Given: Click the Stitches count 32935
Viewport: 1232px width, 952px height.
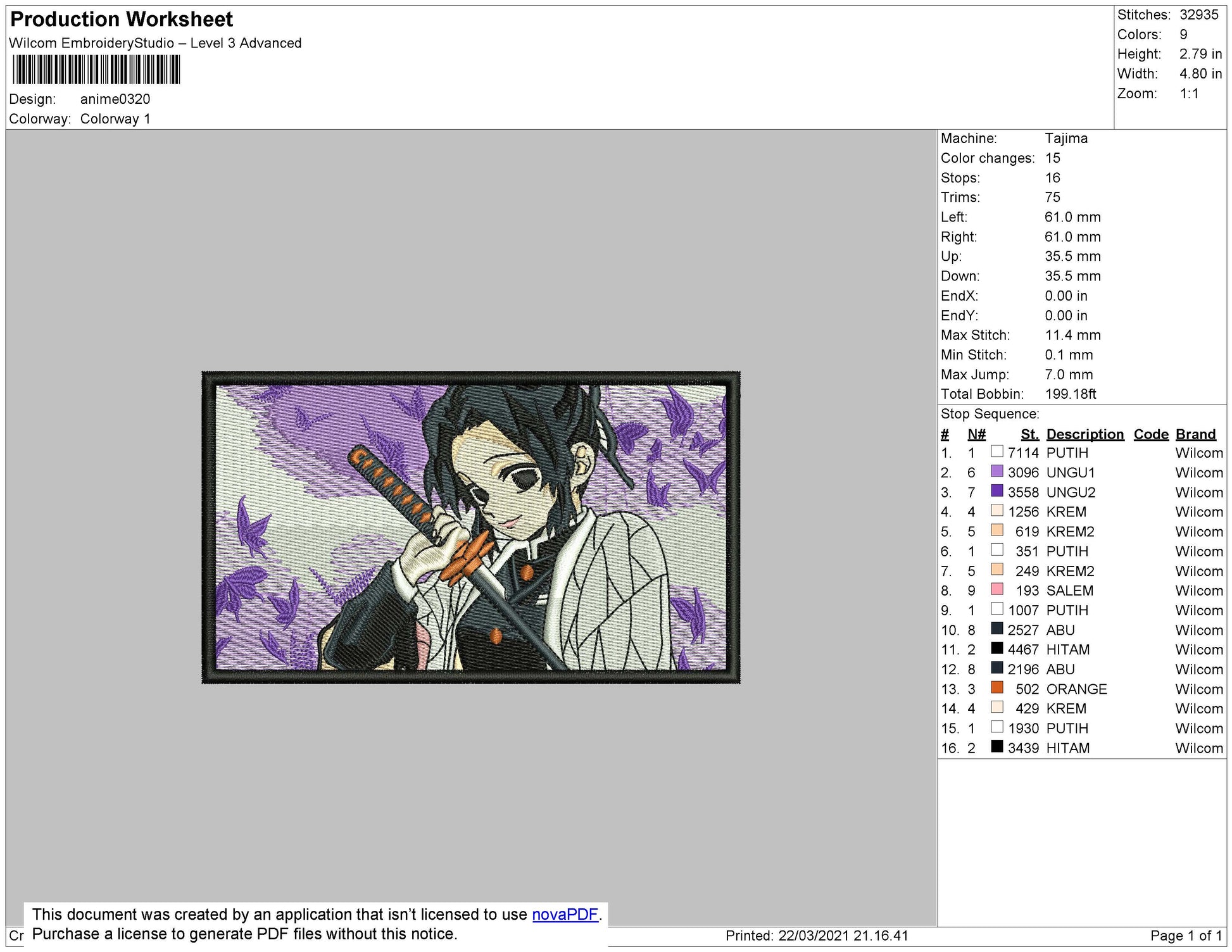Looking at the screenshot, I should 1199,15.
